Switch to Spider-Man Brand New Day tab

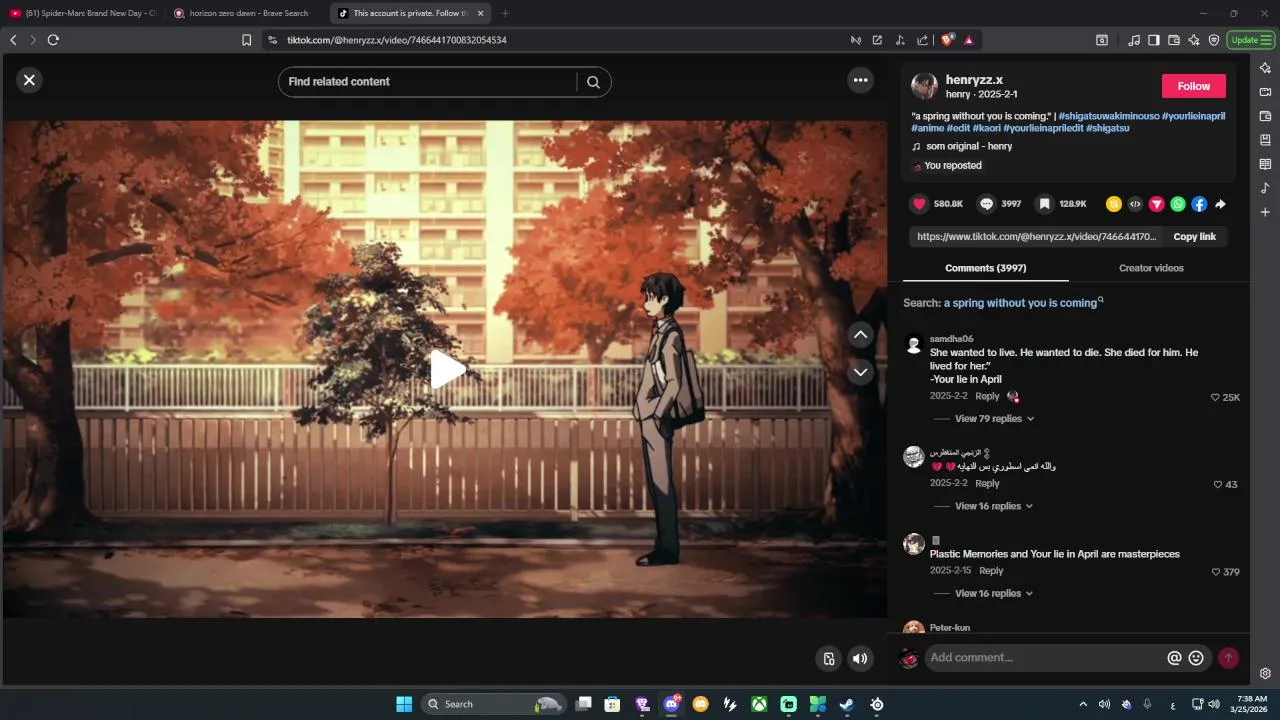pyautogui.click(x=84, y=13)
